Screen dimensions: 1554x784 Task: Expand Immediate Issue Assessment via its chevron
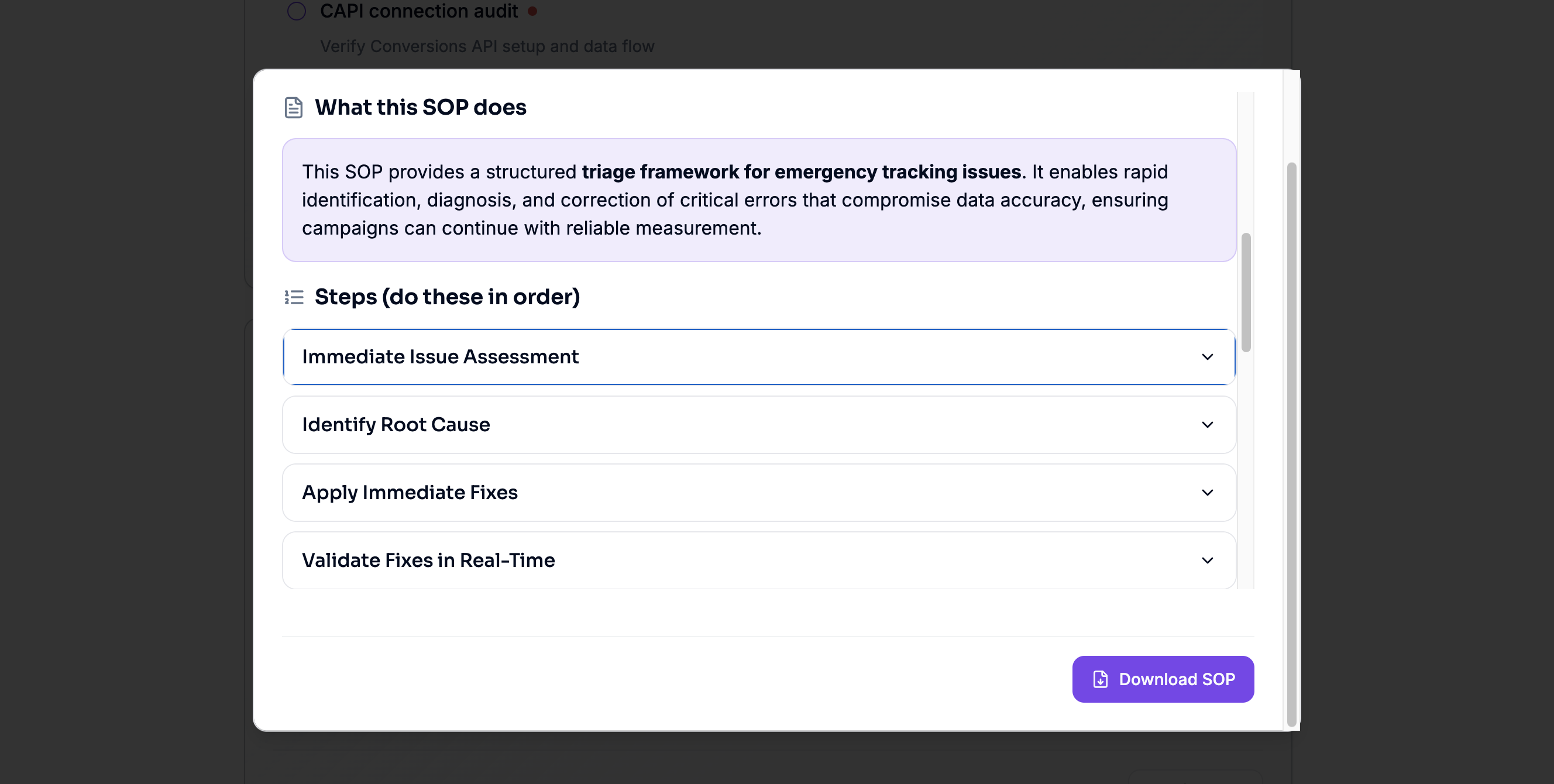(x=1207, y=357)
